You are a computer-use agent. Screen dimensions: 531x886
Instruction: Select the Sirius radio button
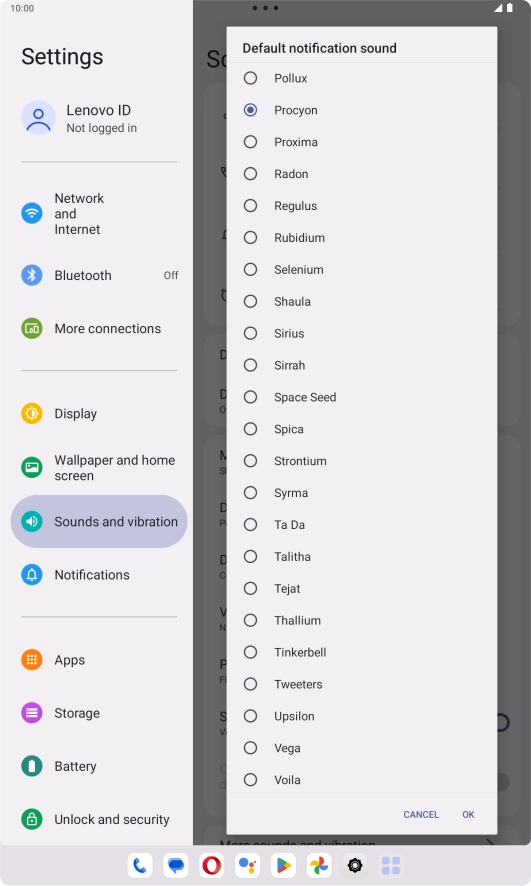[x=362, y=333]
